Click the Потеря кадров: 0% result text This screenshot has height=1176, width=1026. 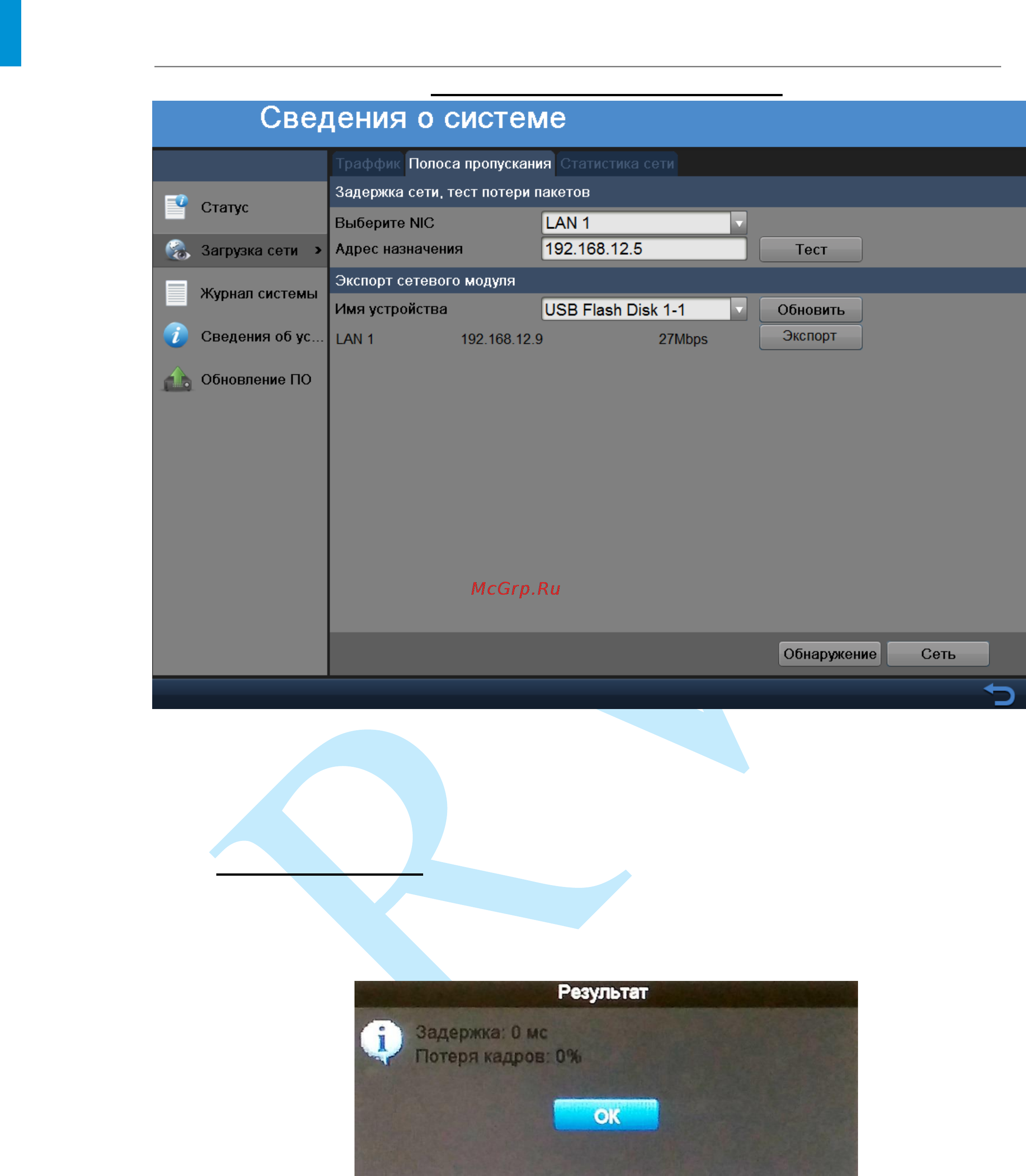coord(498,1056)
